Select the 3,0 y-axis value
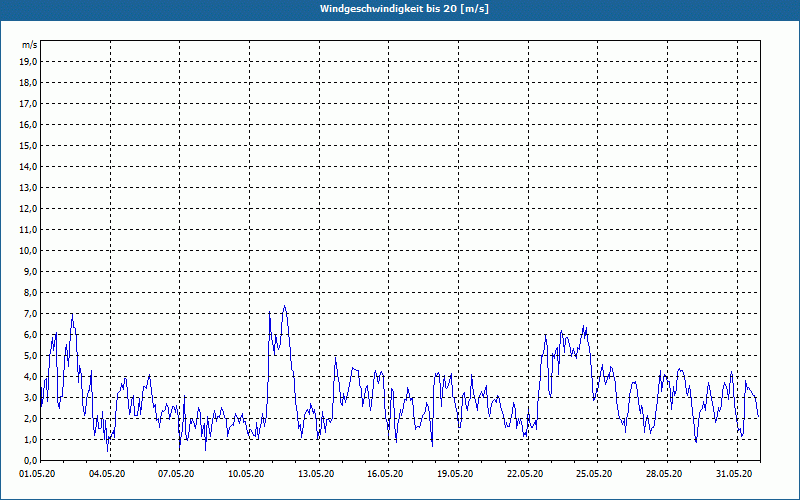This screenshot has width=800, height=500. pyautogui.click(x=30, y=397)
